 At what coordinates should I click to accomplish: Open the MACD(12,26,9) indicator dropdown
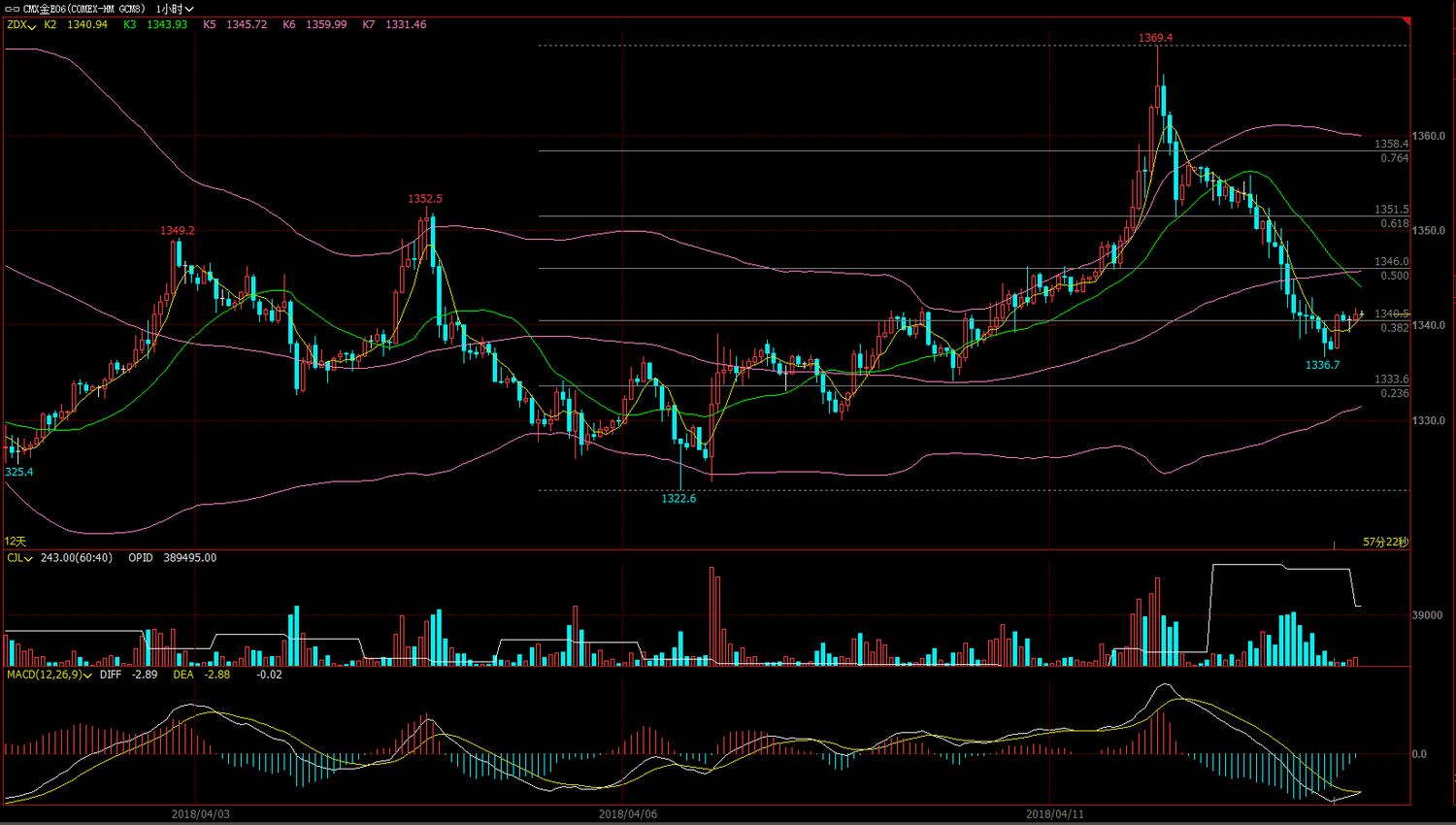49,675
